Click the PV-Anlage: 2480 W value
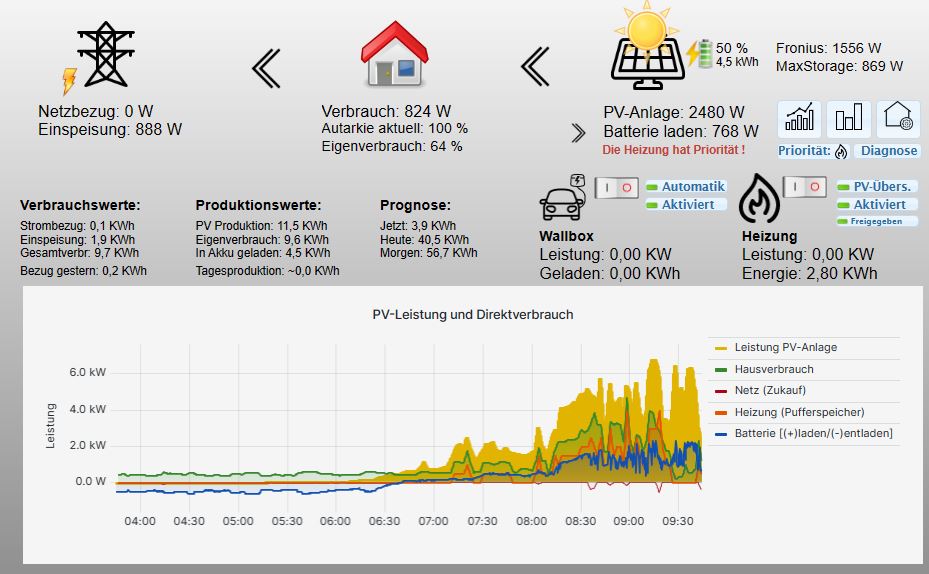The width and height of the screenshot is (929, 574). coord(674,113)
